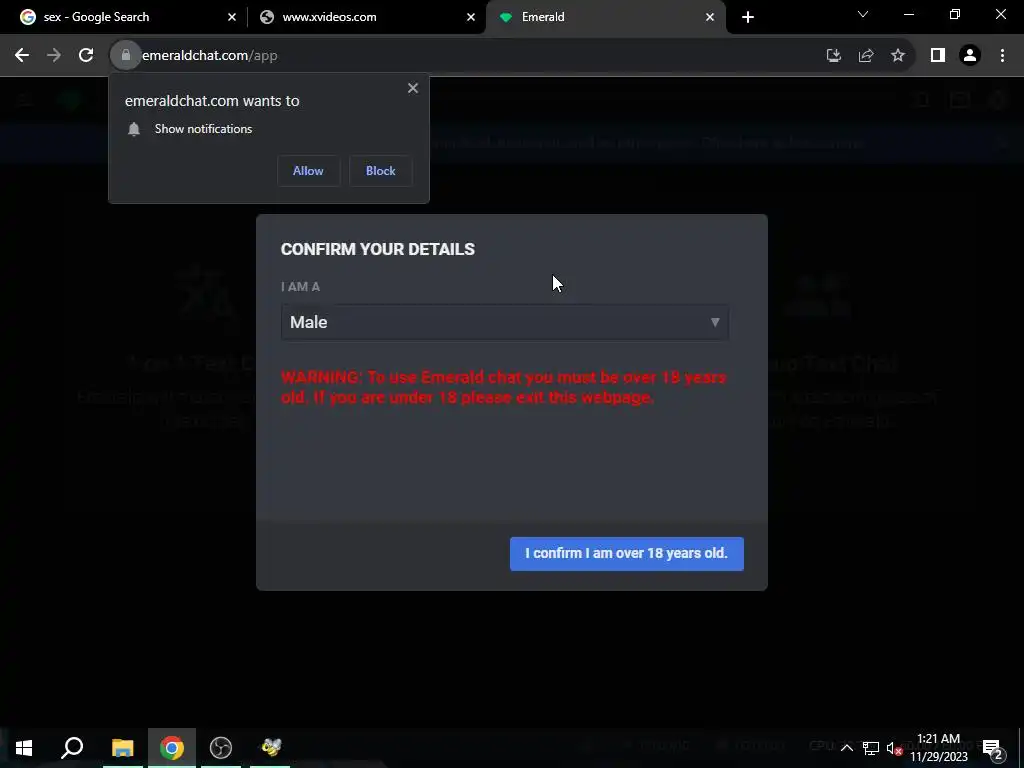Click the I AM A label
The image size is (1024, 768).
300,287
